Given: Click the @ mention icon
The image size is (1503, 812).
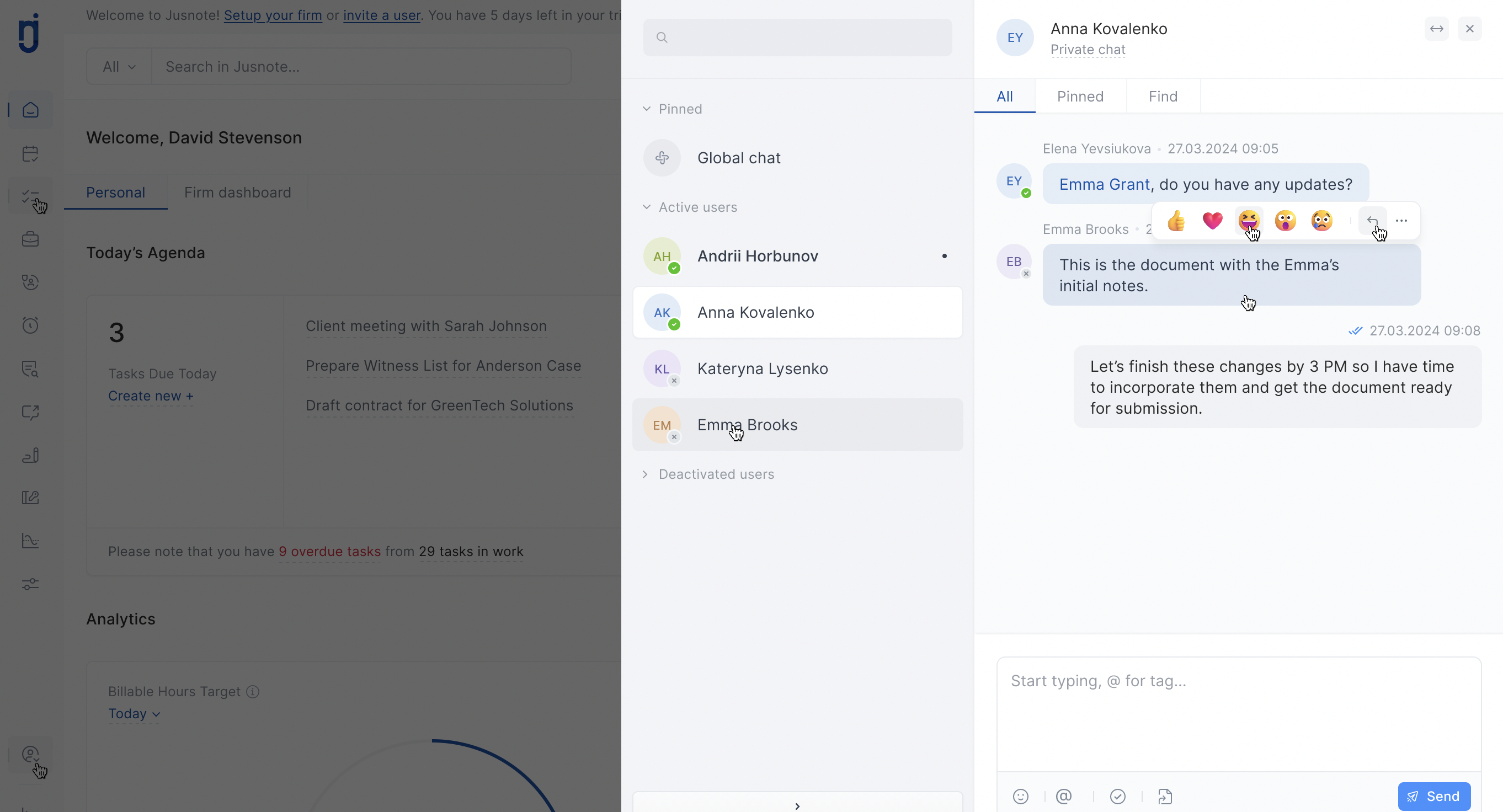Looking at the screenshot, I should click(1064, 796).
